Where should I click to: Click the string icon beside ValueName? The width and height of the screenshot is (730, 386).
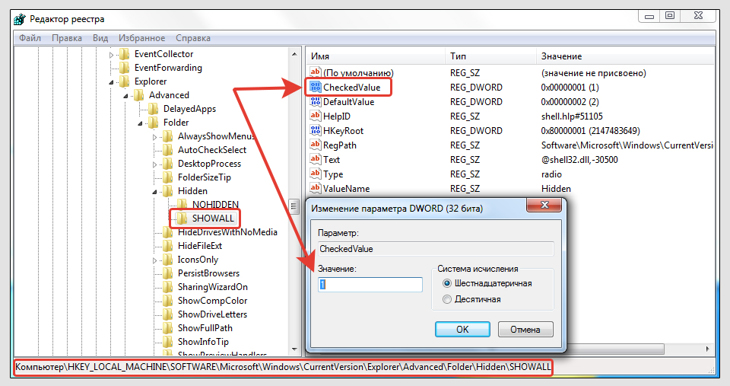(316, 188)
